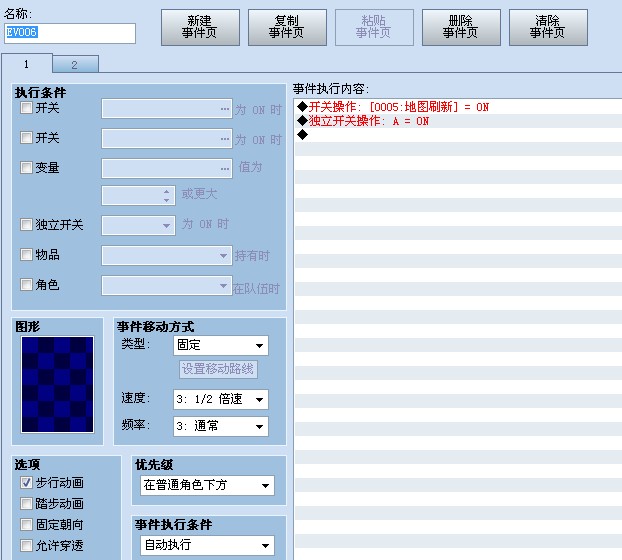The image size is (622, 560).
Task: Click the 名称 field containing EV006
Action: pos(70,33)
